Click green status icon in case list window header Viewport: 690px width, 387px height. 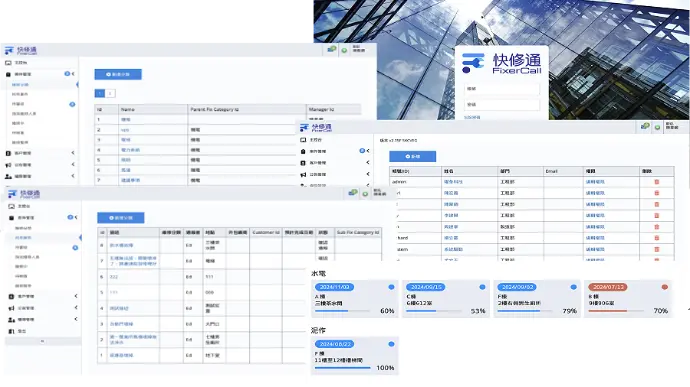coord(365,194)
